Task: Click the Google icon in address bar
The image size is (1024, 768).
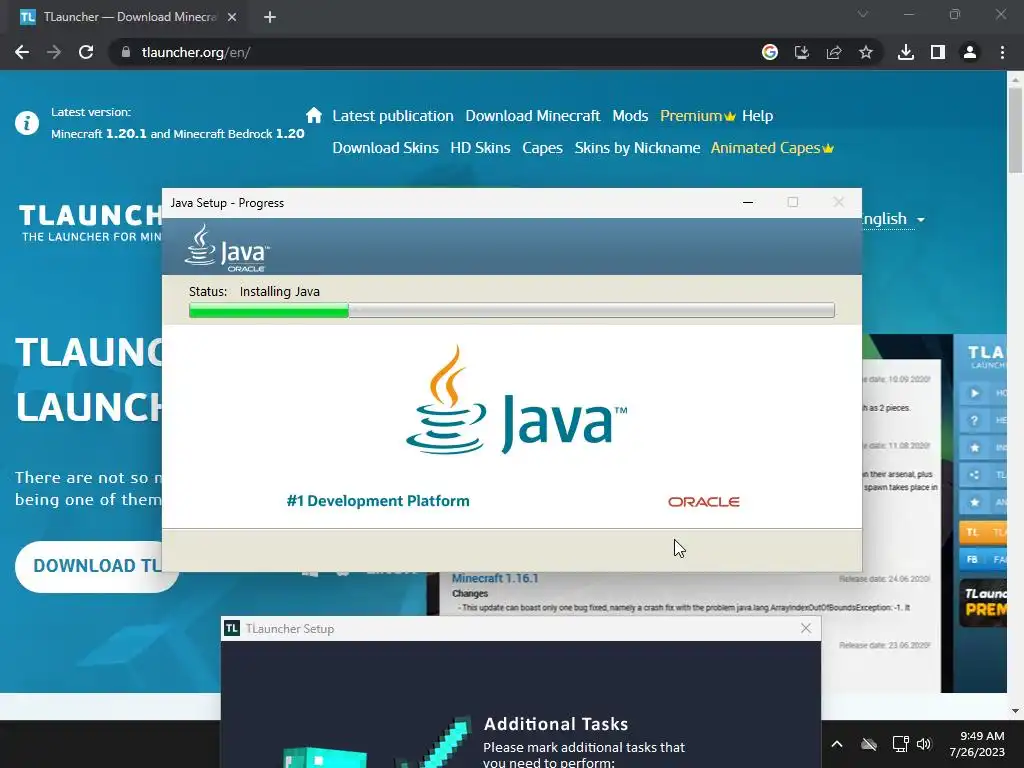Action: click(x=770, y=52)
